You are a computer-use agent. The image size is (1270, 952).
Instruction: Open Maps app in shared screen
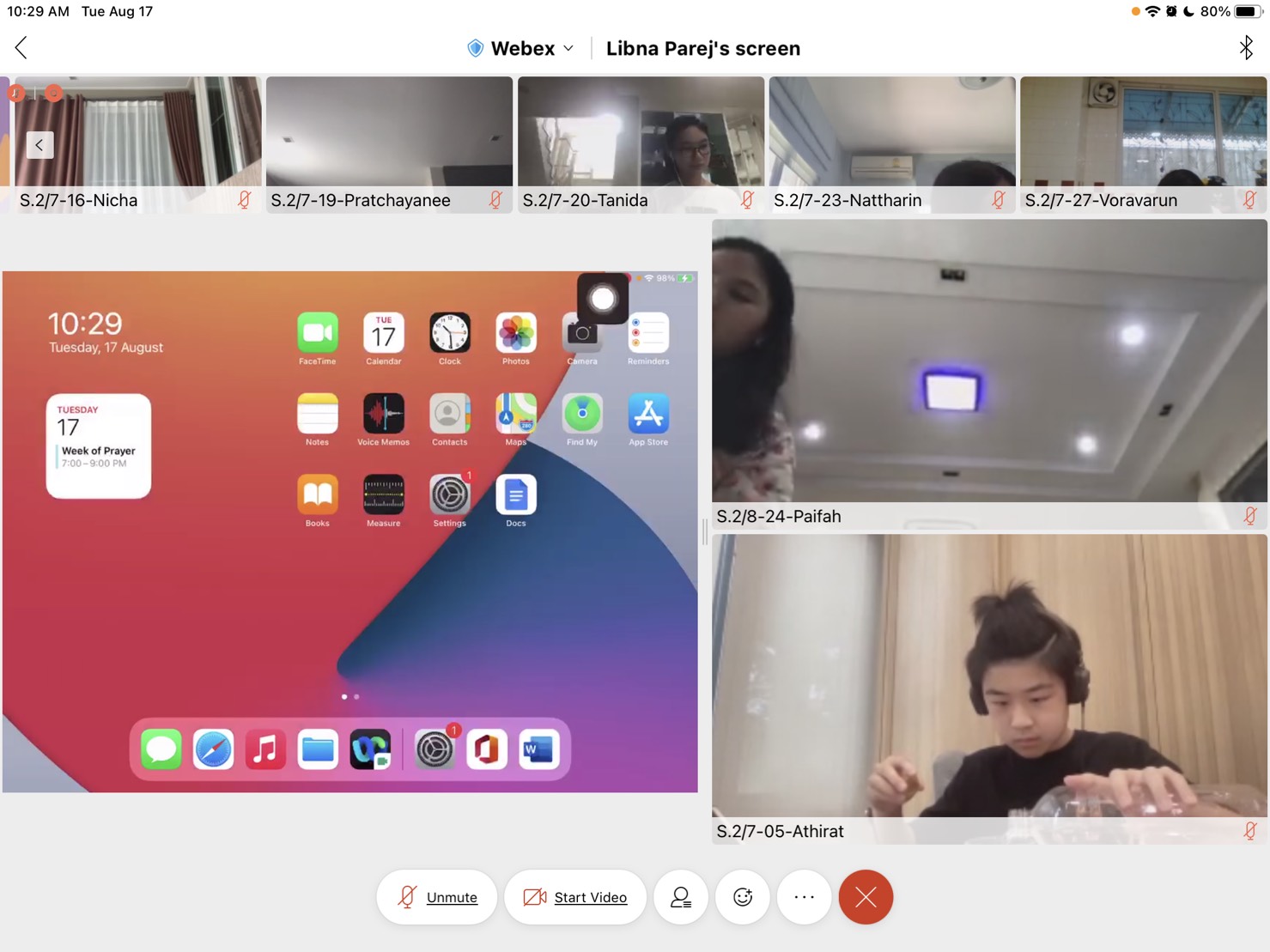coord(516,414)
